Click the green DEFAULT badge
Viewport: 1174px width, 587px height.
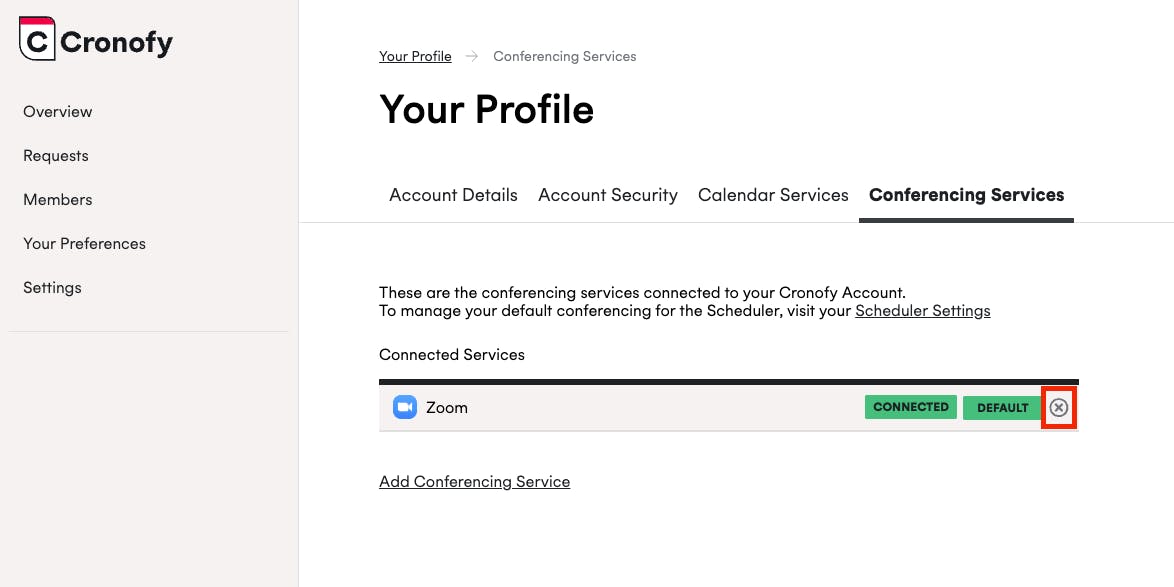(1002, 407)
